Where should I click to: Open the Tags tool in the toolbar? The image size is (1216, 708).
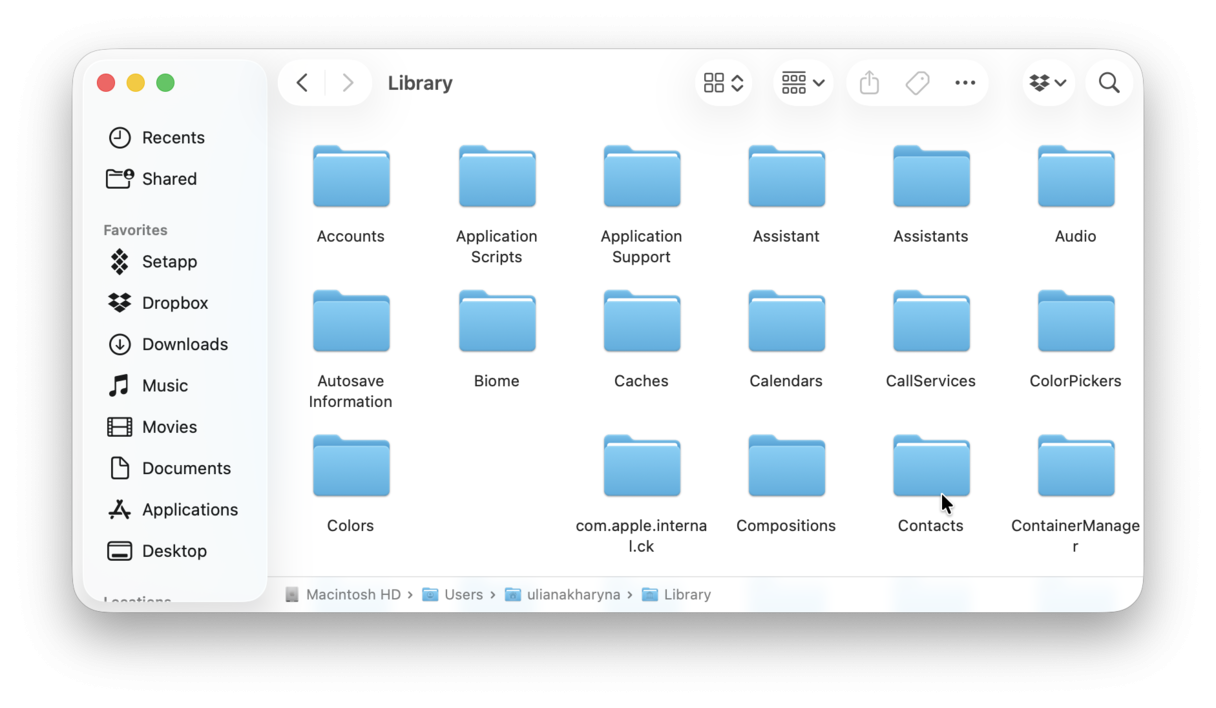(x=918, y=83)
